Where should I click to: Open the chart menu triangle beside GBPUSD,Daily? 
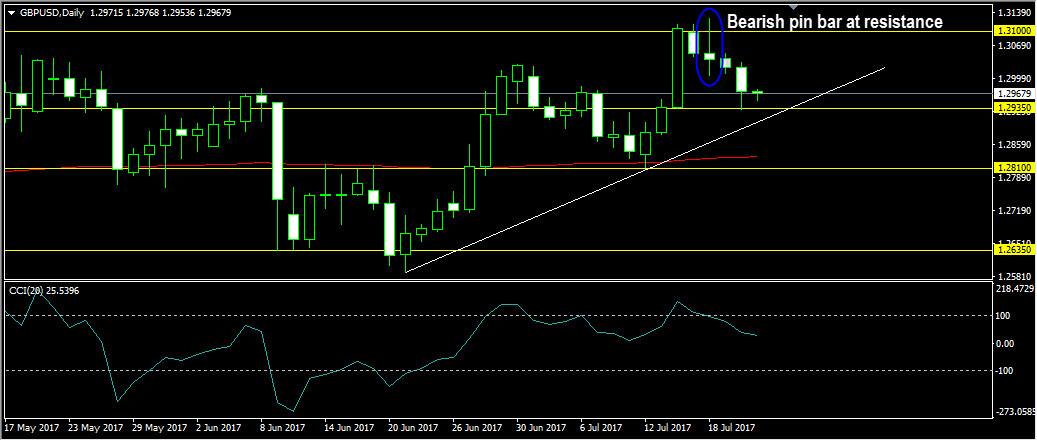[11, 13]
